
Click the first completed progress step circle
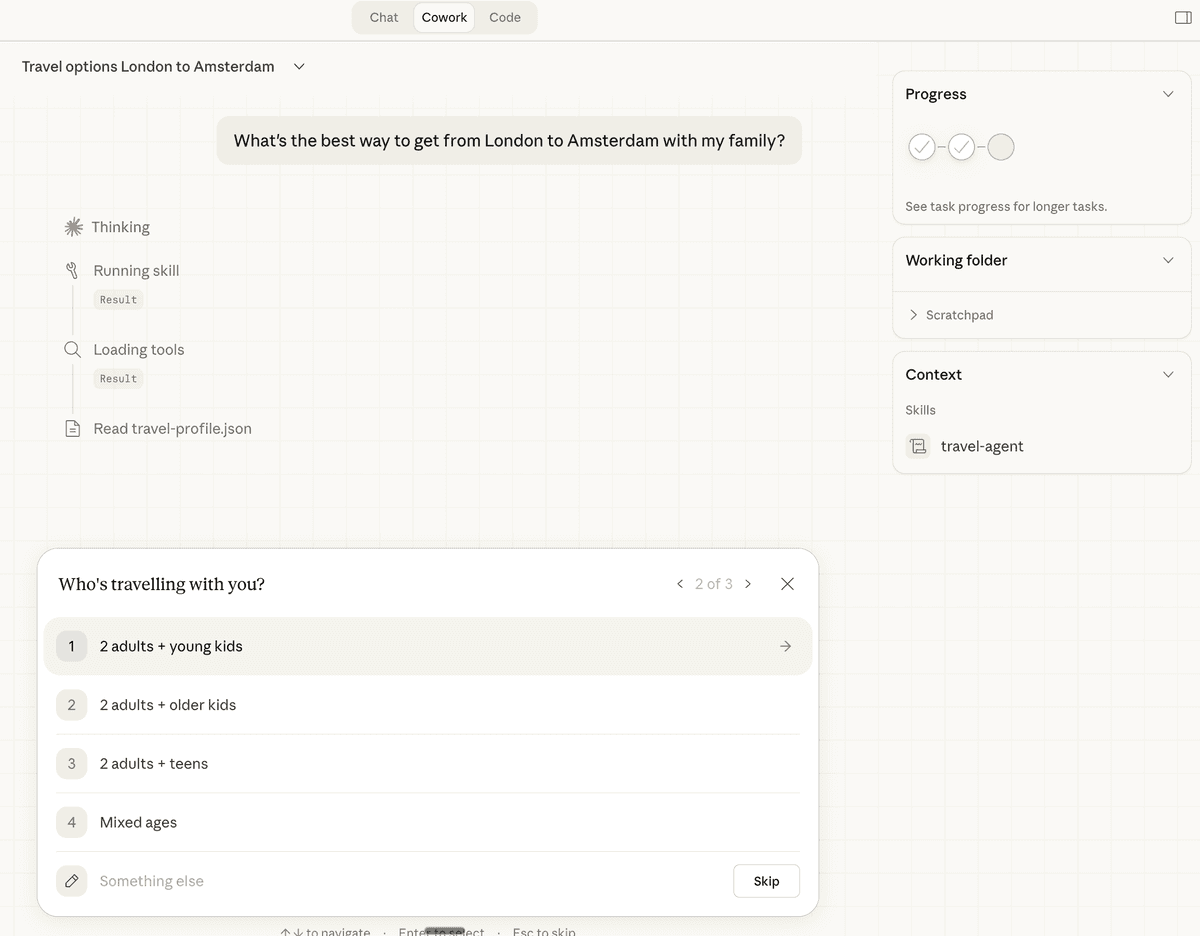[922, 147]
